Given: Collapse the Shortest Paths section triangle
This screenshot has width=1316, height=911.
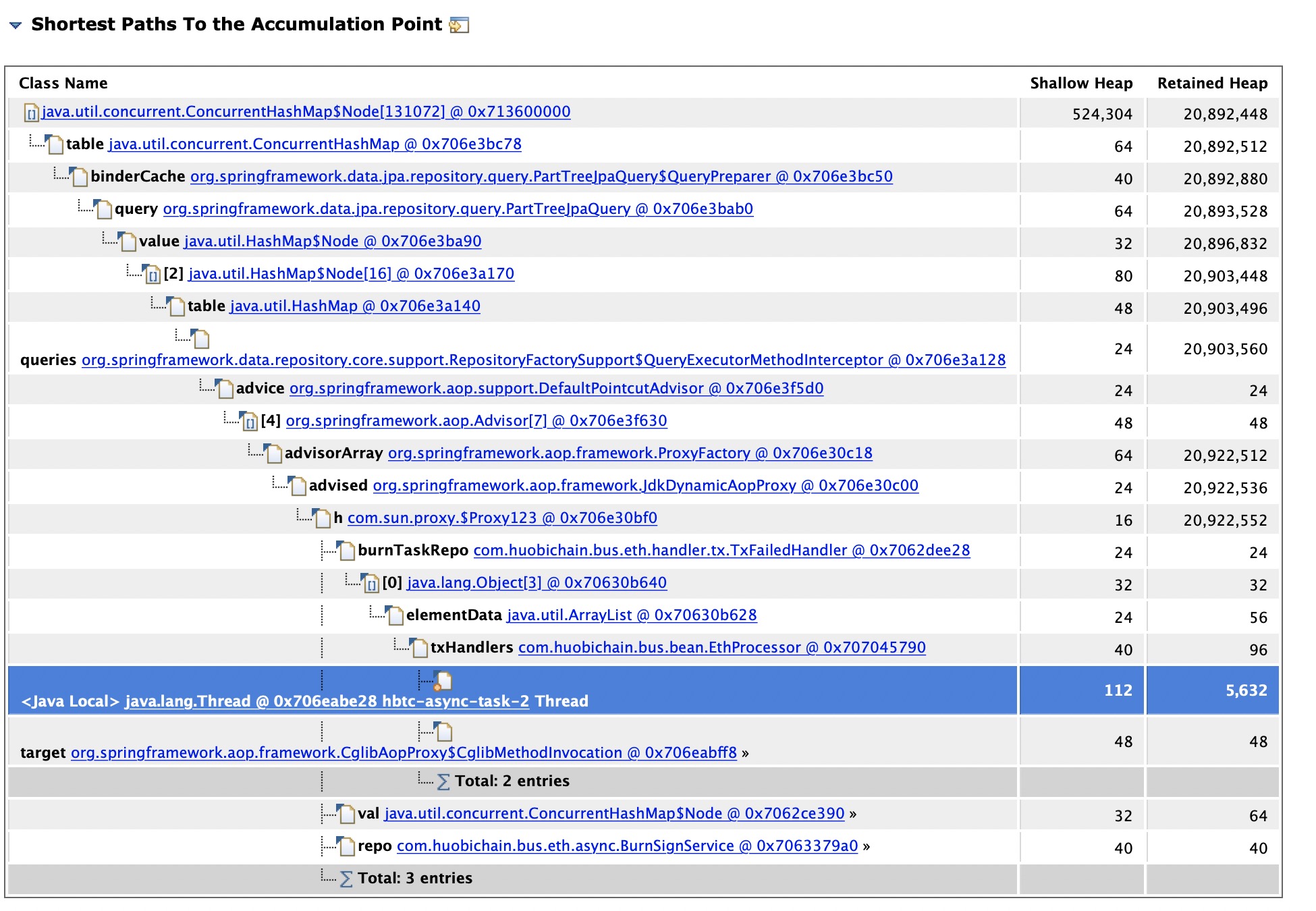Looking at the screenshot, I should (x=16, y=26).
